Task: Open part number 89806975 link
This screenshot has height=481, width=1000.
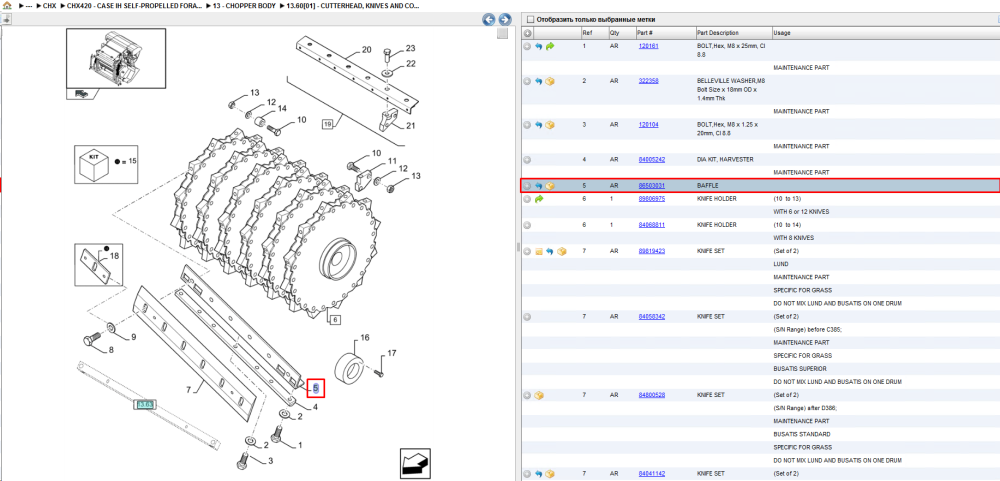Action: coord(652,199)
